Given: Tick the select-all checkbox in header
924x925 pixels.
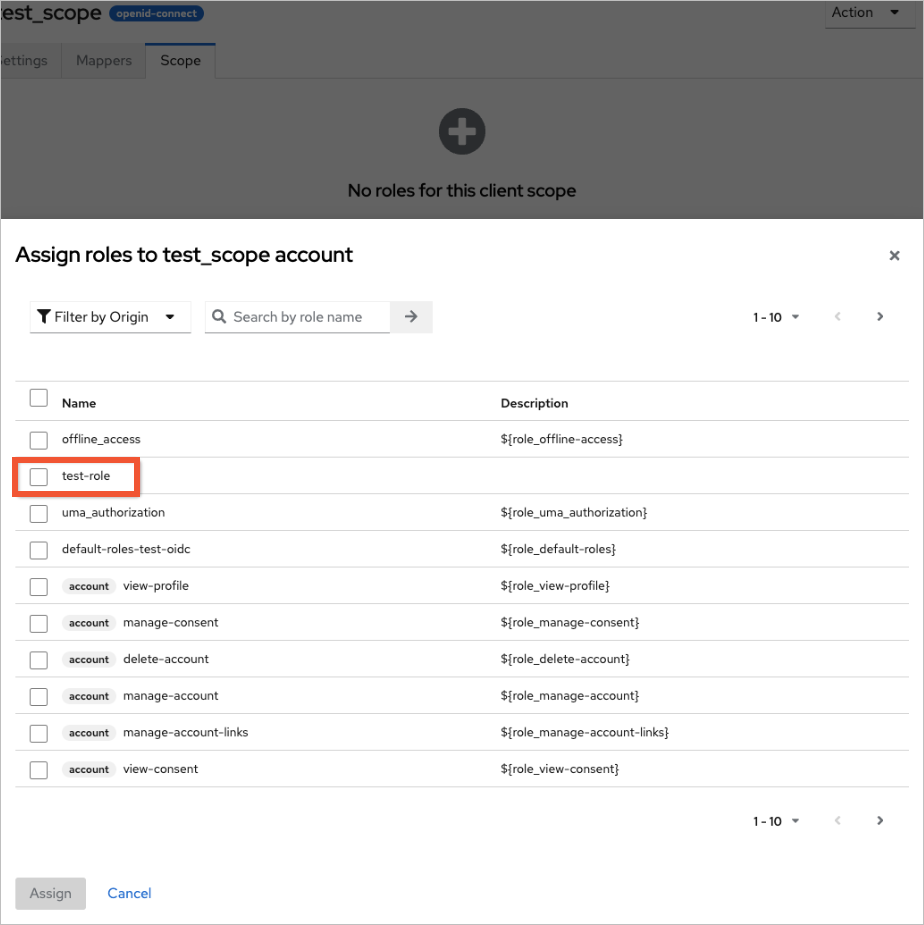Looking at the screenshot, I should 39,398.
